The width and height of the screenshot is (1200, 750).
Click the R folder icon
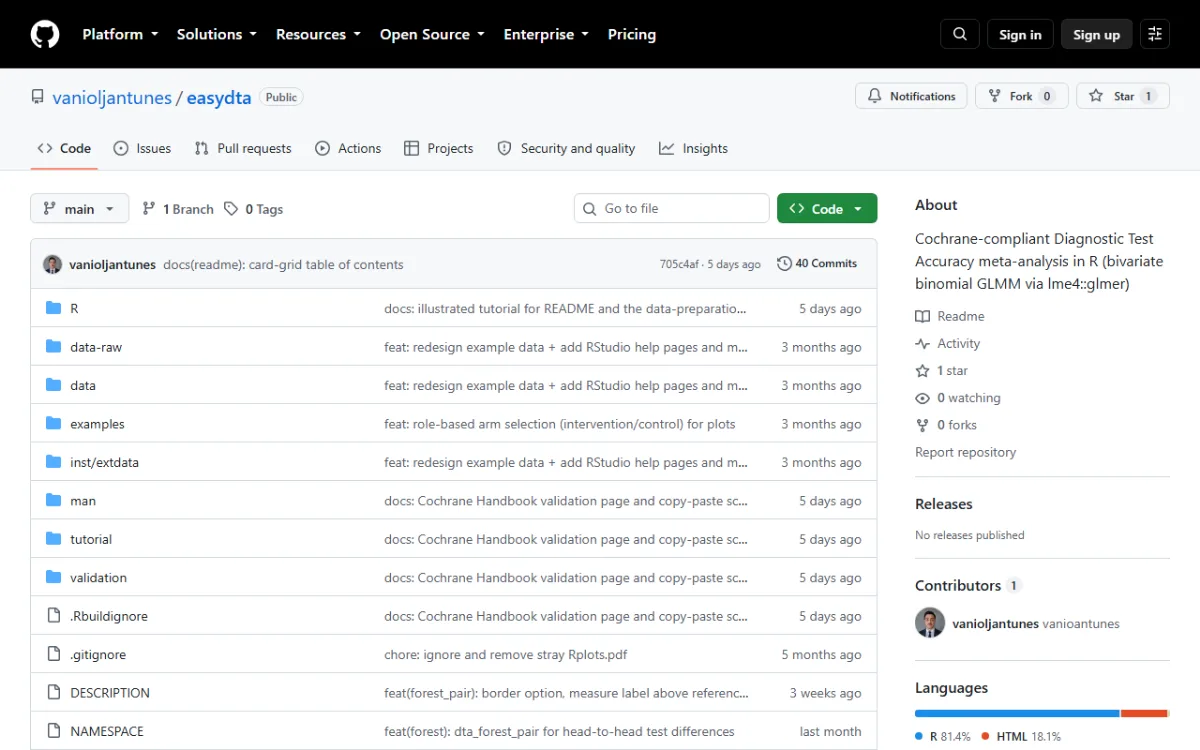tap(54, 308)
